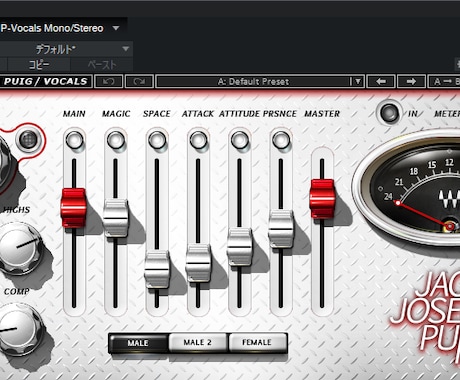Screen dimensions: 460x380
Task: Toggle the ATTITUDE fader on/off light
Action: click(x=240, y=140)
